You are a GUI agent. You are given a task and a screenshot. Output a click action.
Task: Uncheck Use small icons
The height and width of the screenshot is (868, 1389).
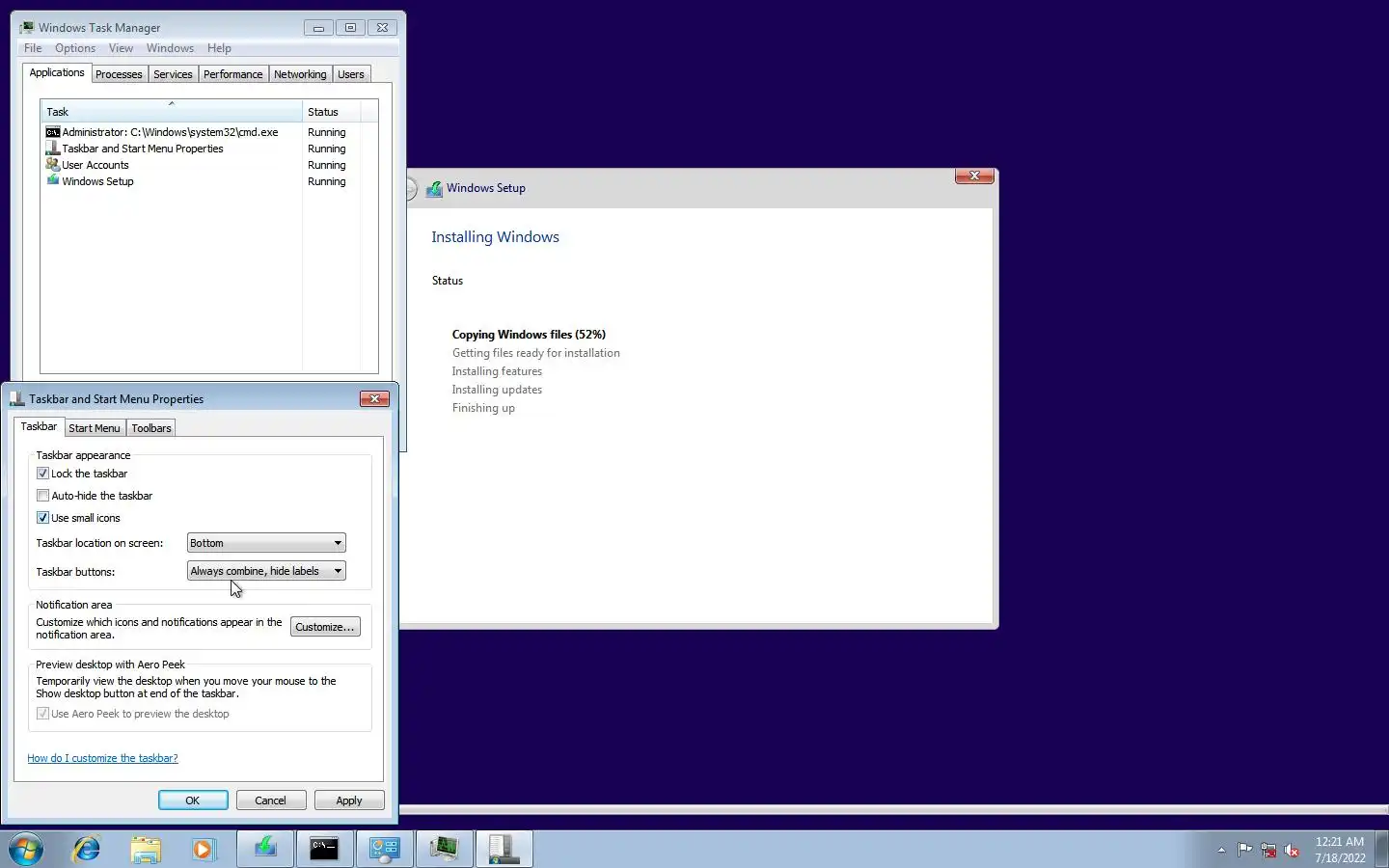point(42,518)
